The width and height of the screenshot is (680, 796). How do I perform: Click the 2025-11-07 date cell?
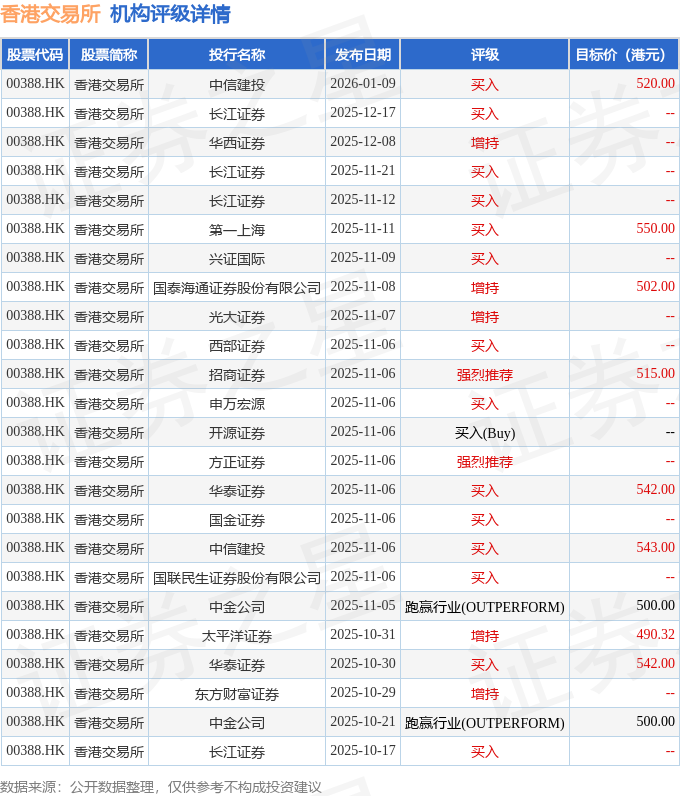363,315
